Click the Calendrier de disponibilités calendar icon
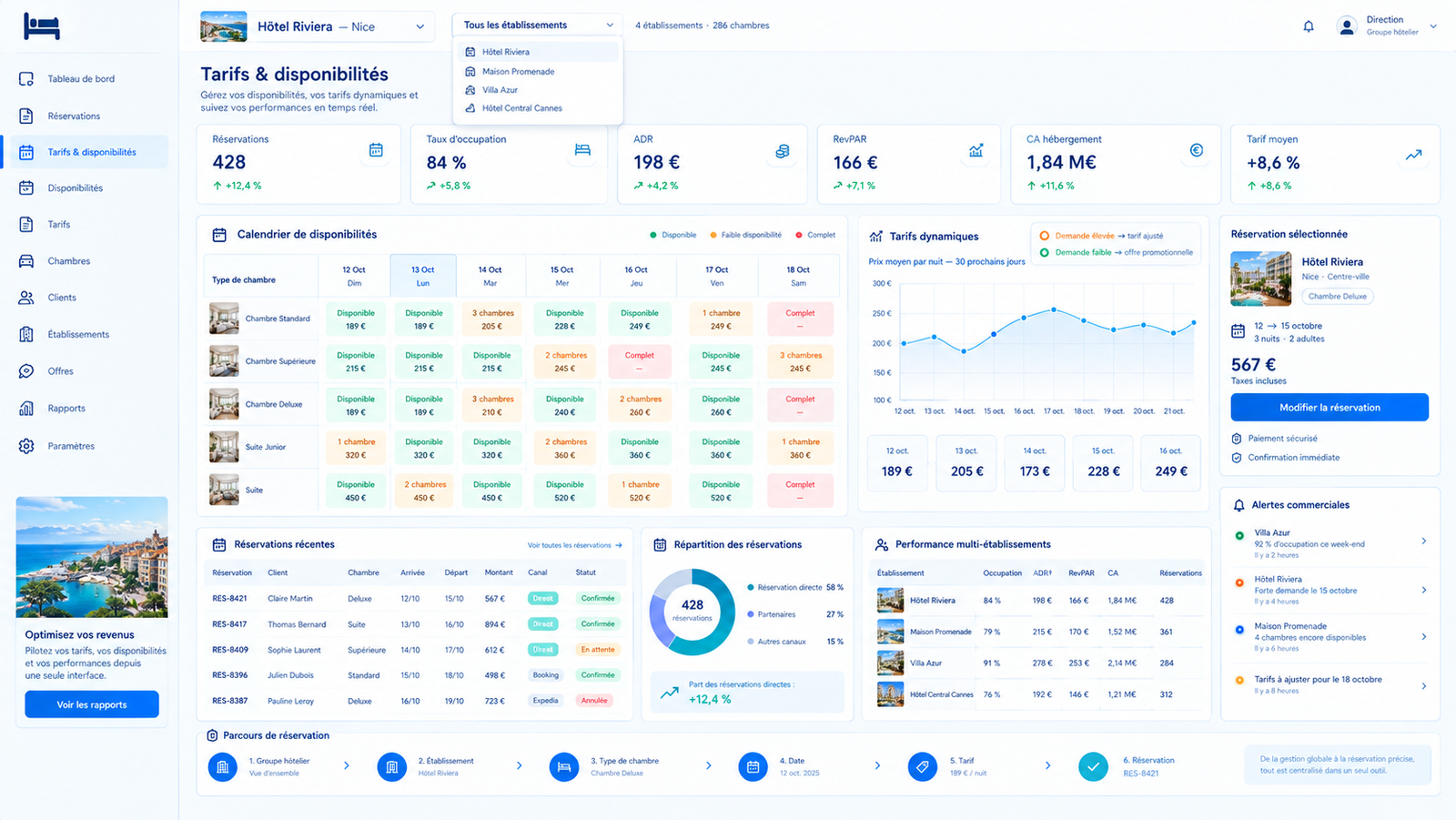 (x=219, y=235)
